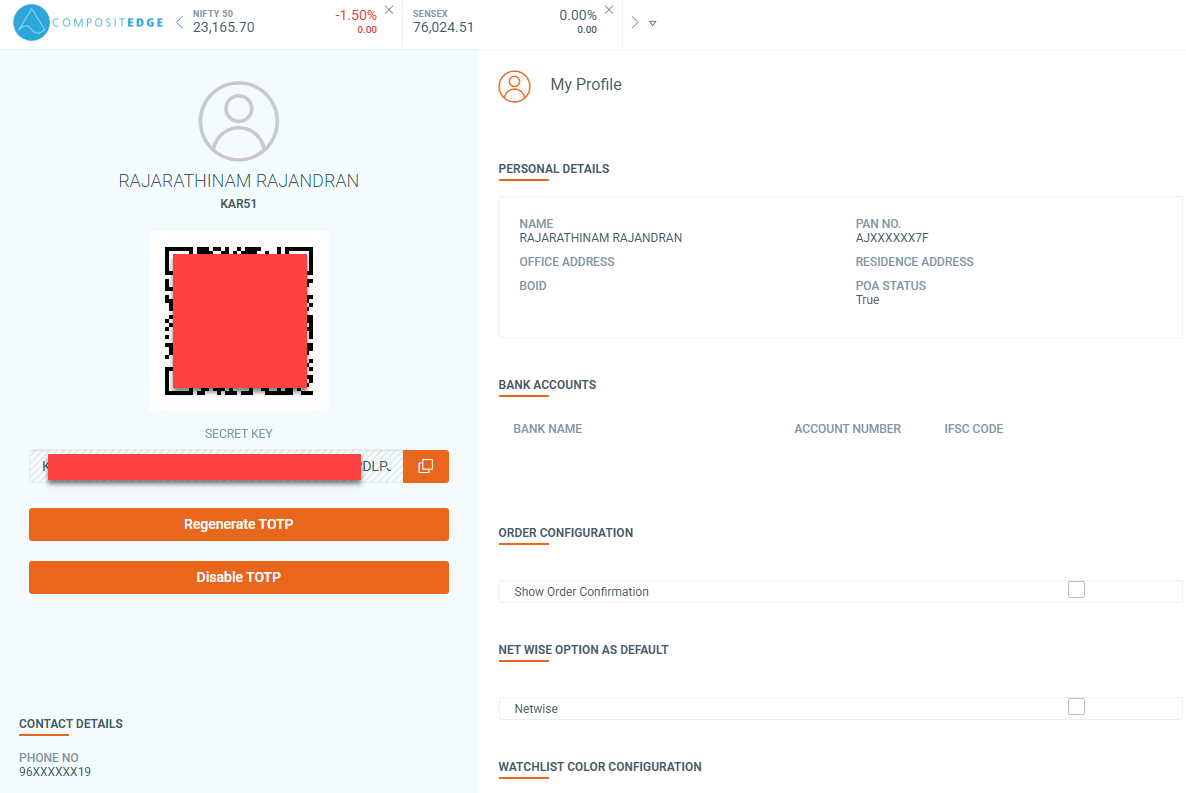Viewport: 1186px width, 793px height.
Task: Enable Show Order Confirmation checkbox
Action: point(1076,590)
